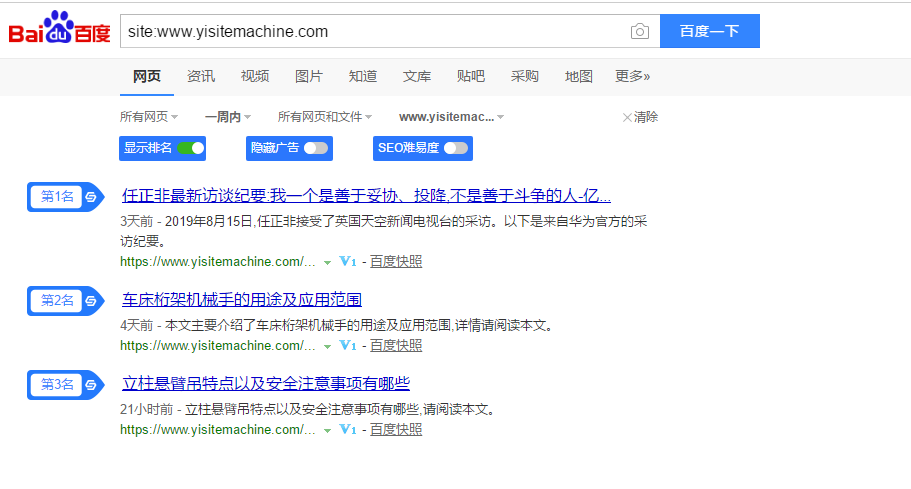The width and height of the screenshot is (911, 489).
Task: Click the refresh icon on 第2名 badge
Action: click(91, 301)
